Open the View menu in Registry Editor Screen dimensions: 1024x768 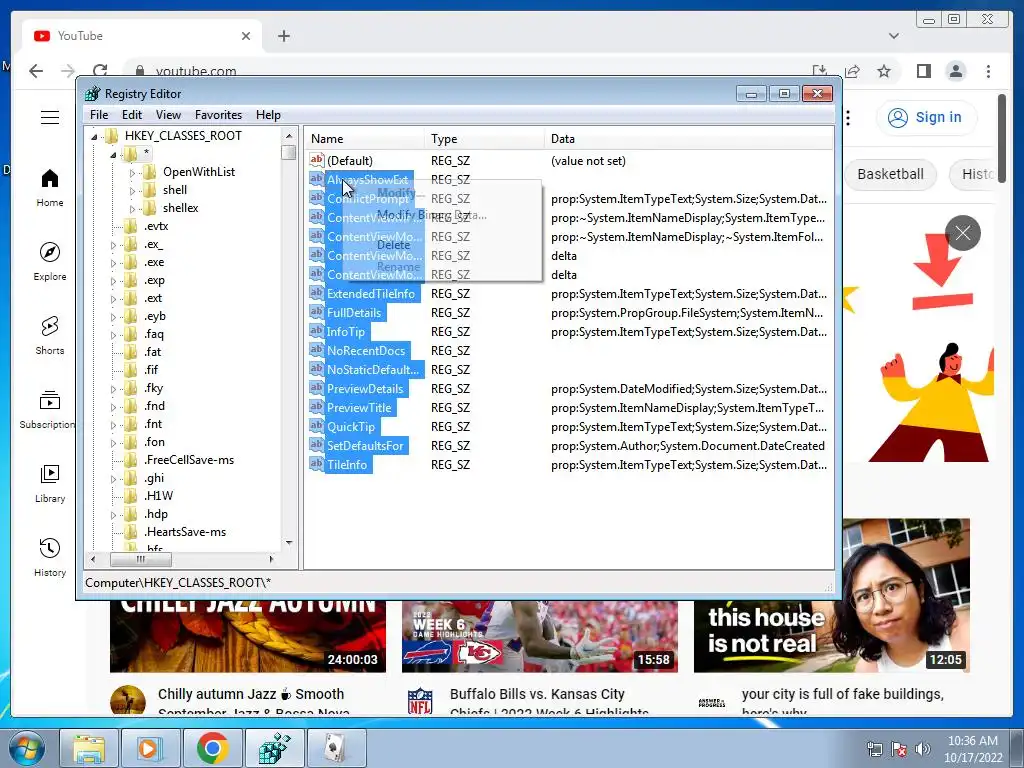pyautogui.click(x=168, y=115)
